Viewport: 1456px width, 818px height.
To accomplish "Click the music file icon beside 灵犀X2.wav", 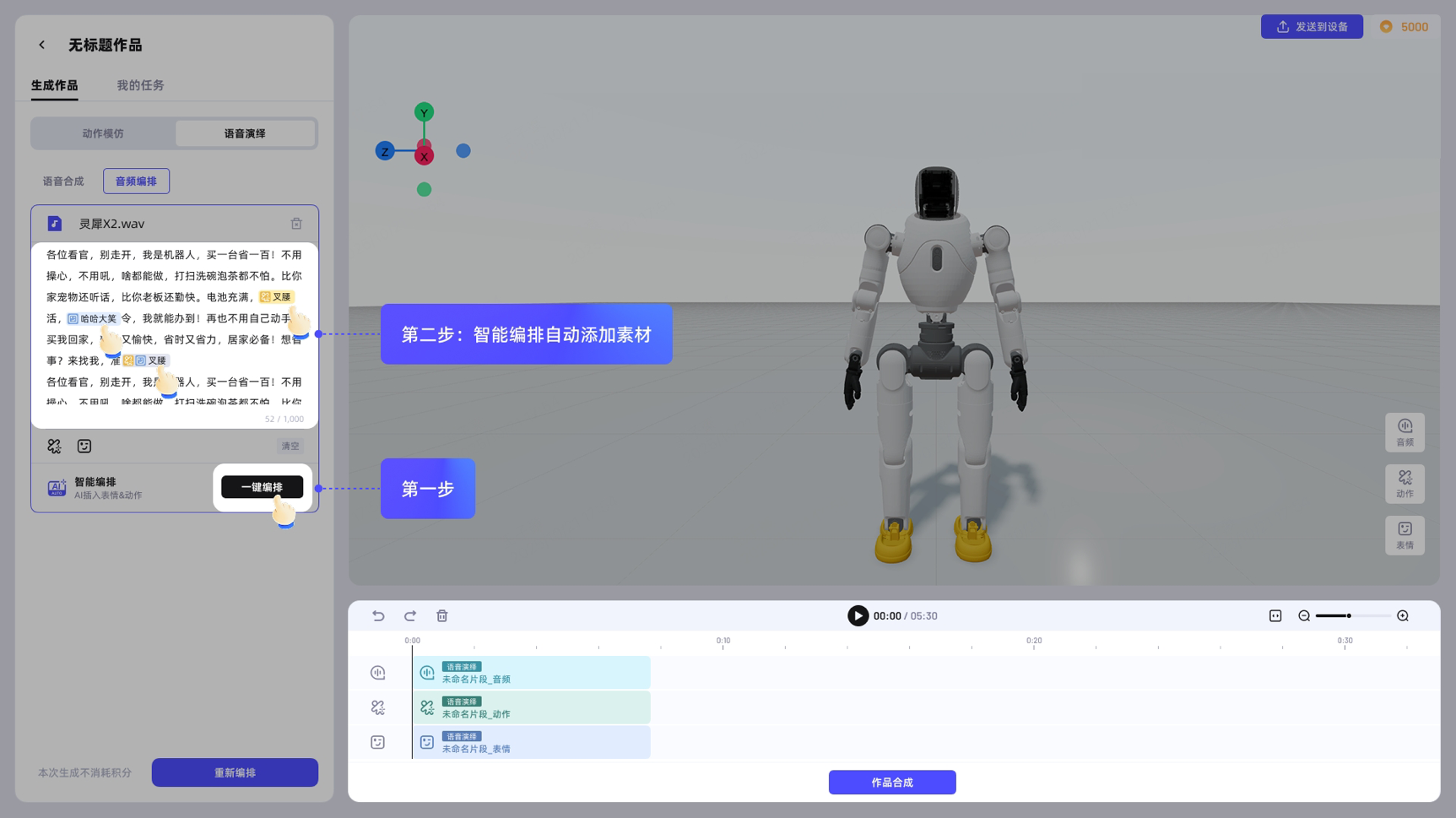I will [55, 224].
